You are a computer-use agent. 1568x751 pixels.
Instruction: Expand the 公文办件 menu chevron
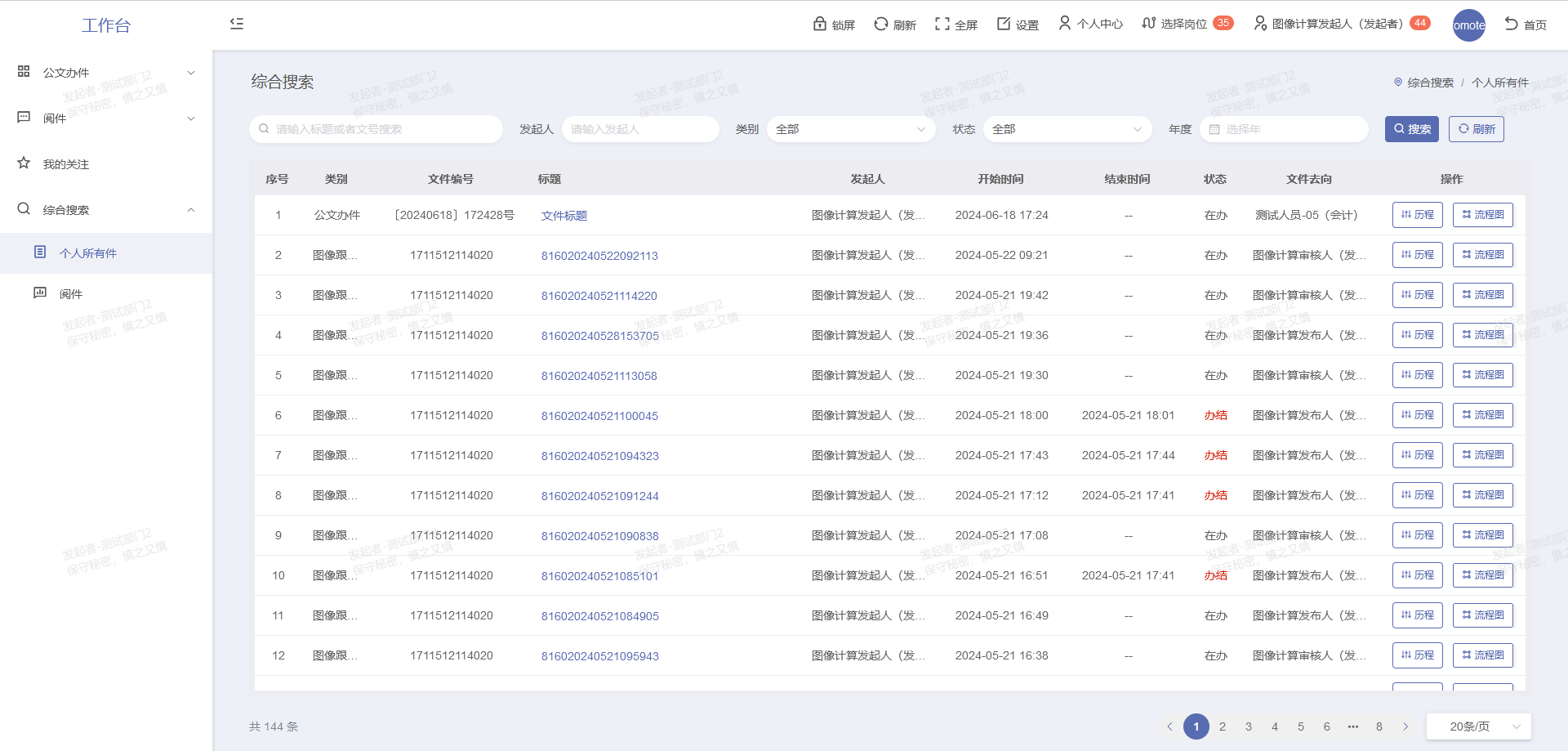191,73
